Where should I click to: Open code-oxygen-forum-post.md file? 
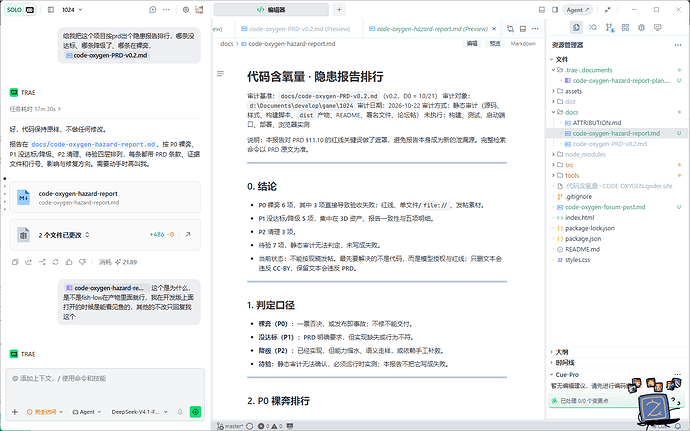click(x=605, y=207)
